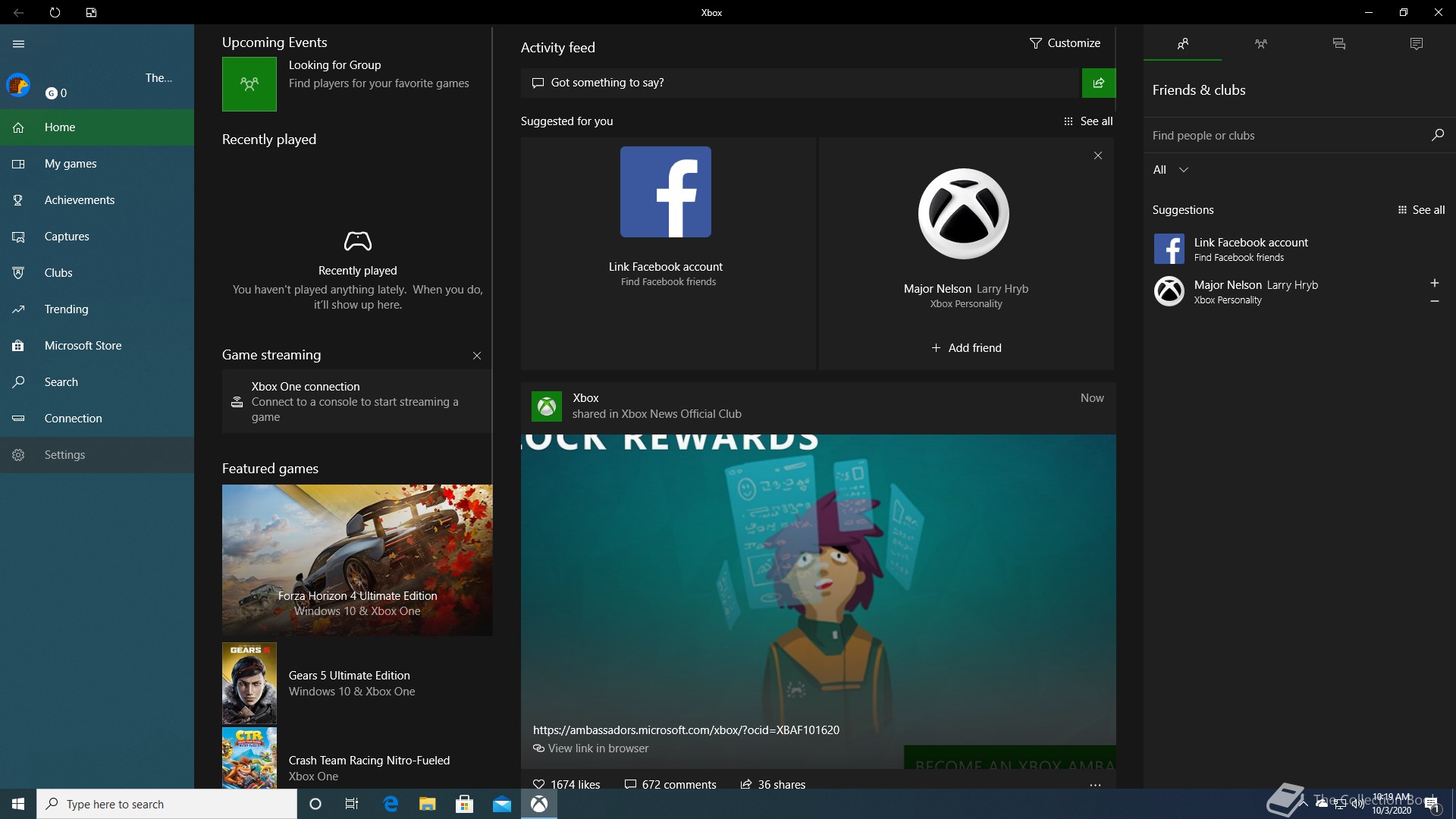Click the Looking for Group green icon
The width and height of the screenshot is (1456, 819).
[x=249, y=84]
